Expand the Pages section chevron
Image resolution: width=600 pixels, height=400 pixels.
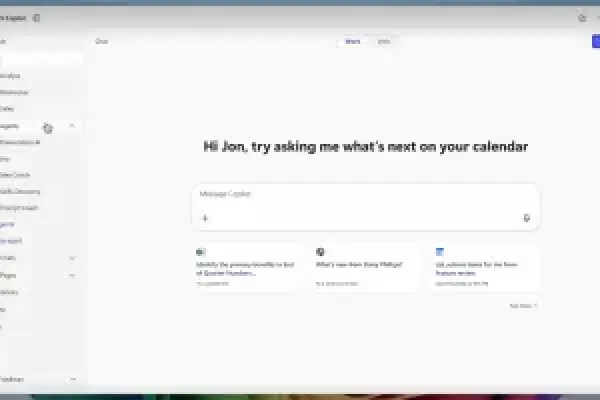point(72,275)
